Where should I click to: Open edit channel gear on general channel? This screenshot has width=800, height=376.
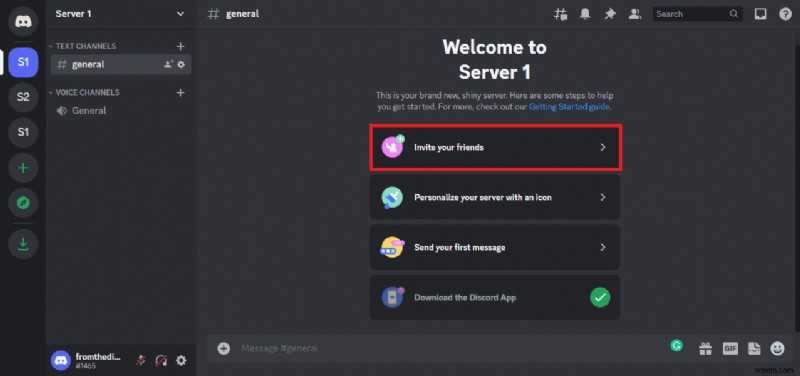(181, 64)
